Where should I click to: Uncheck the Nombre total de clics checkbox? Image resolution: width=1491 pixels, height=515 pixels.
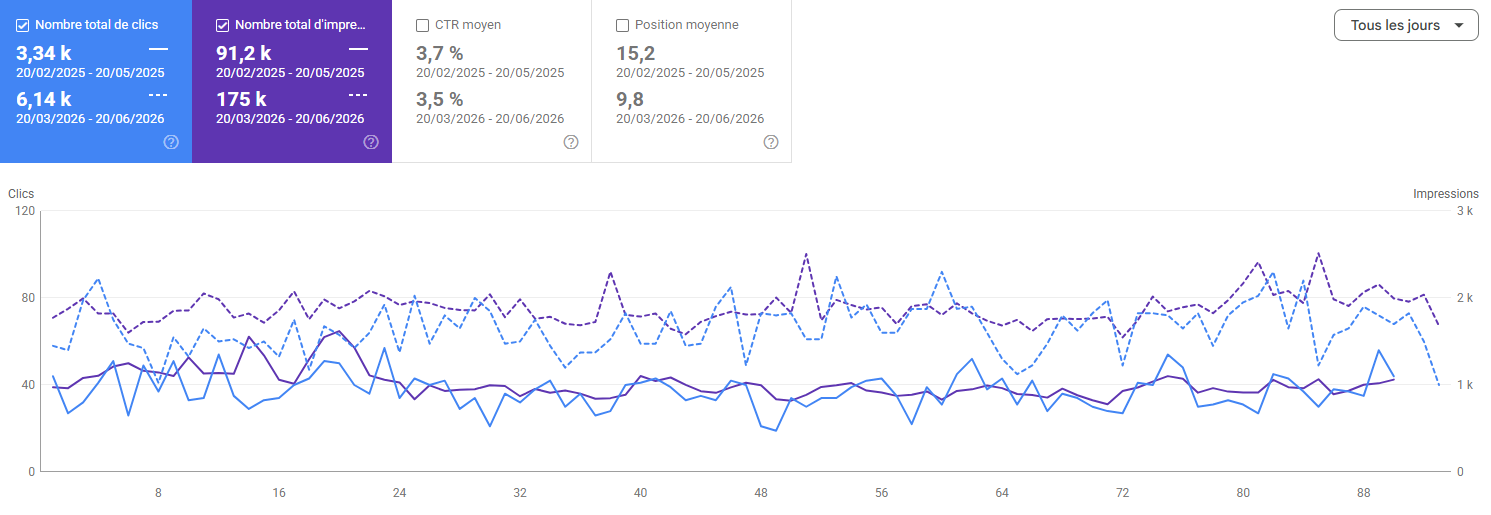click(23, 25)
